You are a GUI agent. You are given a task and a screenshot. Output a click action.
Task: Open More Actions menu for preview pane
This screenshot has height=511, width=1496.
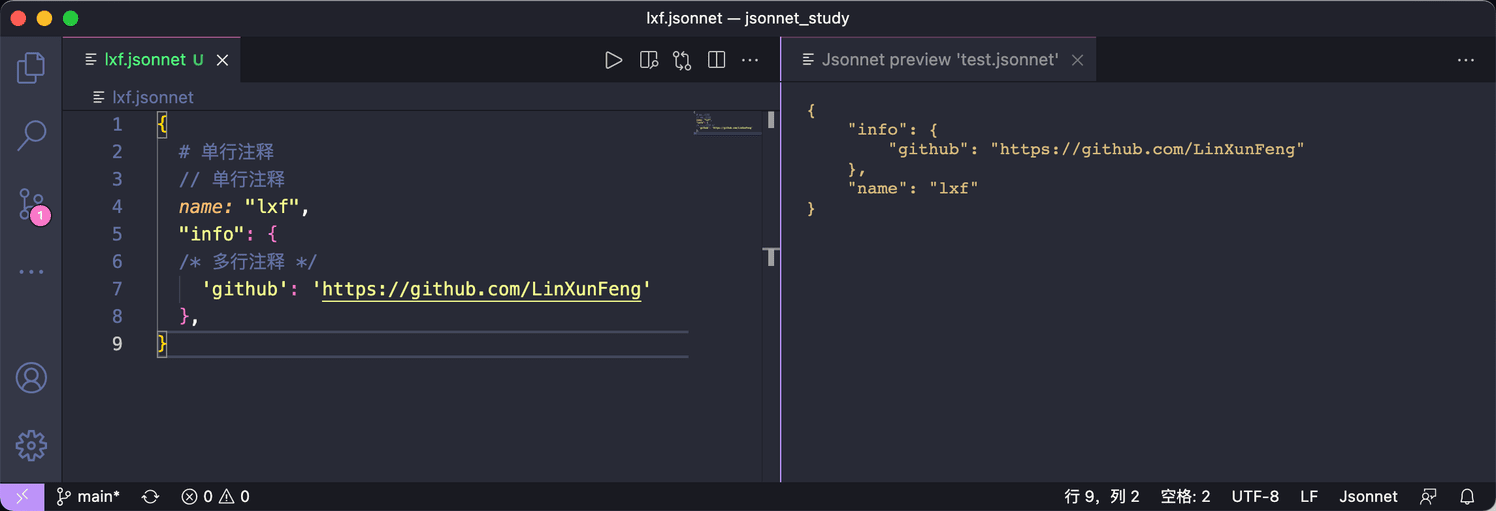1466,60
